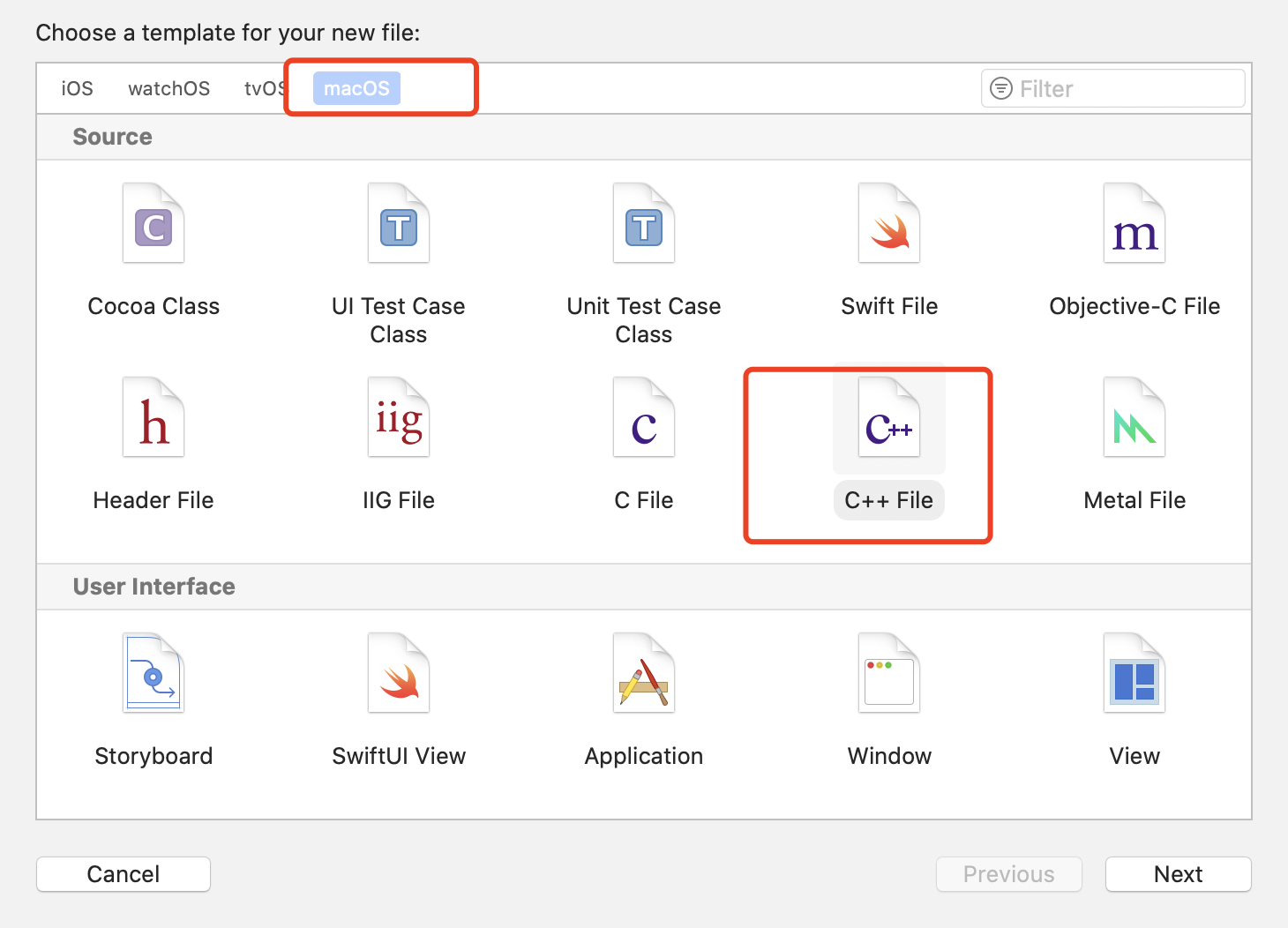The height and width of the screenshot is (928, 1288).
Task: Select the Cocoa Class template icon
Action: click(154, 224)
